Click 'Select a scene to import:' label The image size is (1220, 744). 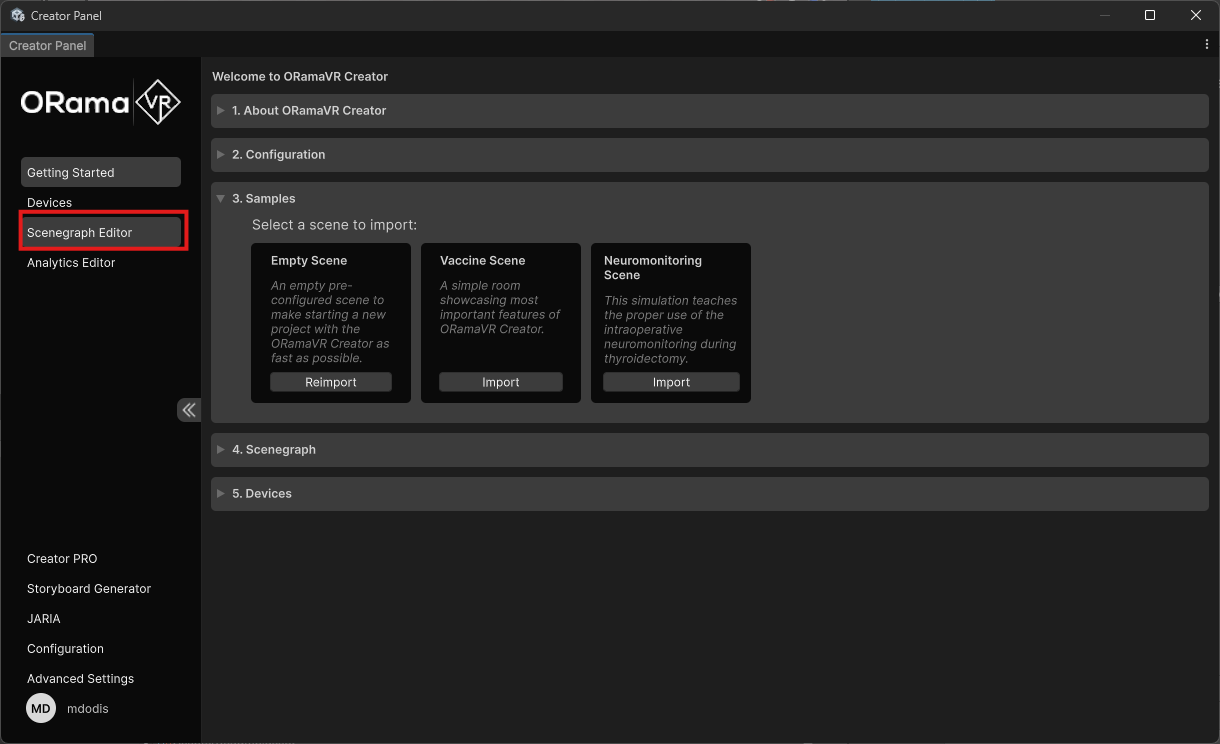click(x=334, y=225)
